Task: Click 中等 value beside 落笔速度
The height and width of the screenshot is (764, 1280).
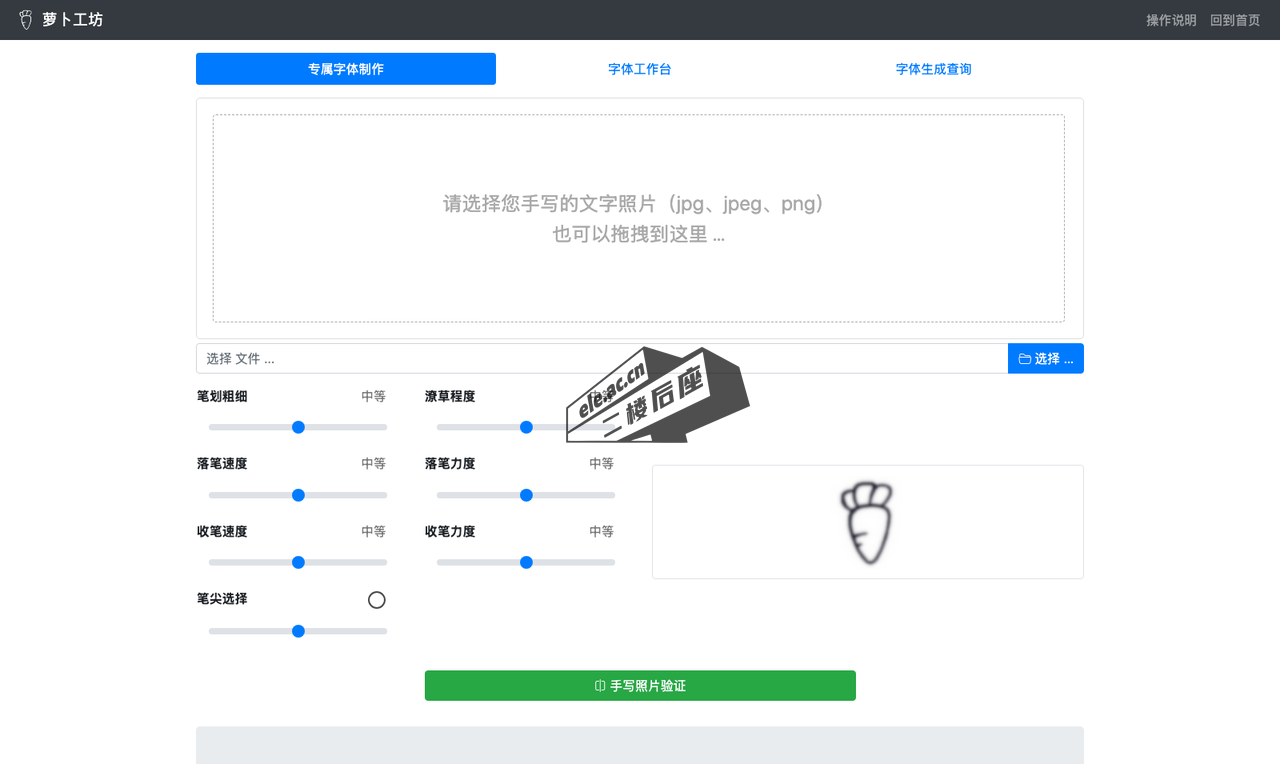Action: 374,464
